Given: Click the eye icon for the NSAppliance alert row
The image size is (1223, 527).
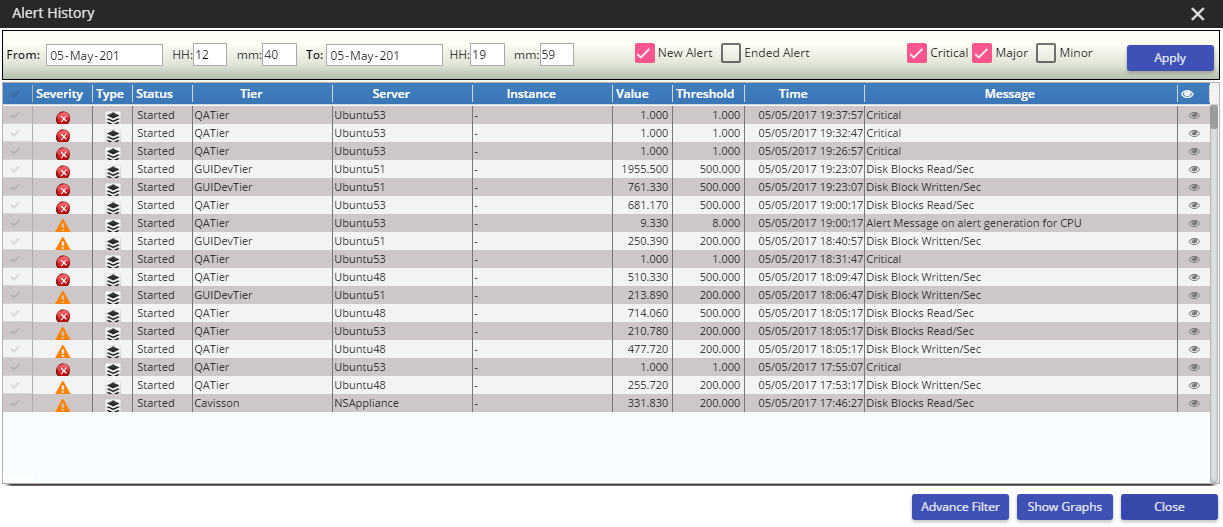Looking at the screenshot, I should (x=1193, y=404).
